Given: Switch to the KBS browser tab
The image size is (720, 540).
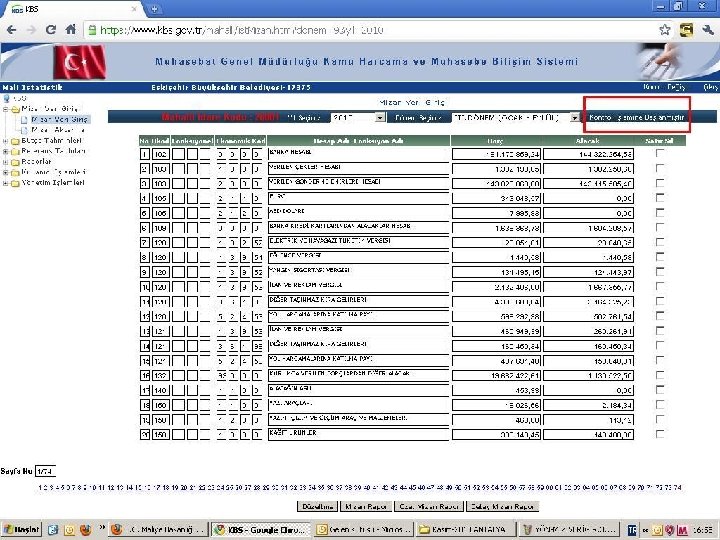Looking at the screenshot, I should click(73, 9).
